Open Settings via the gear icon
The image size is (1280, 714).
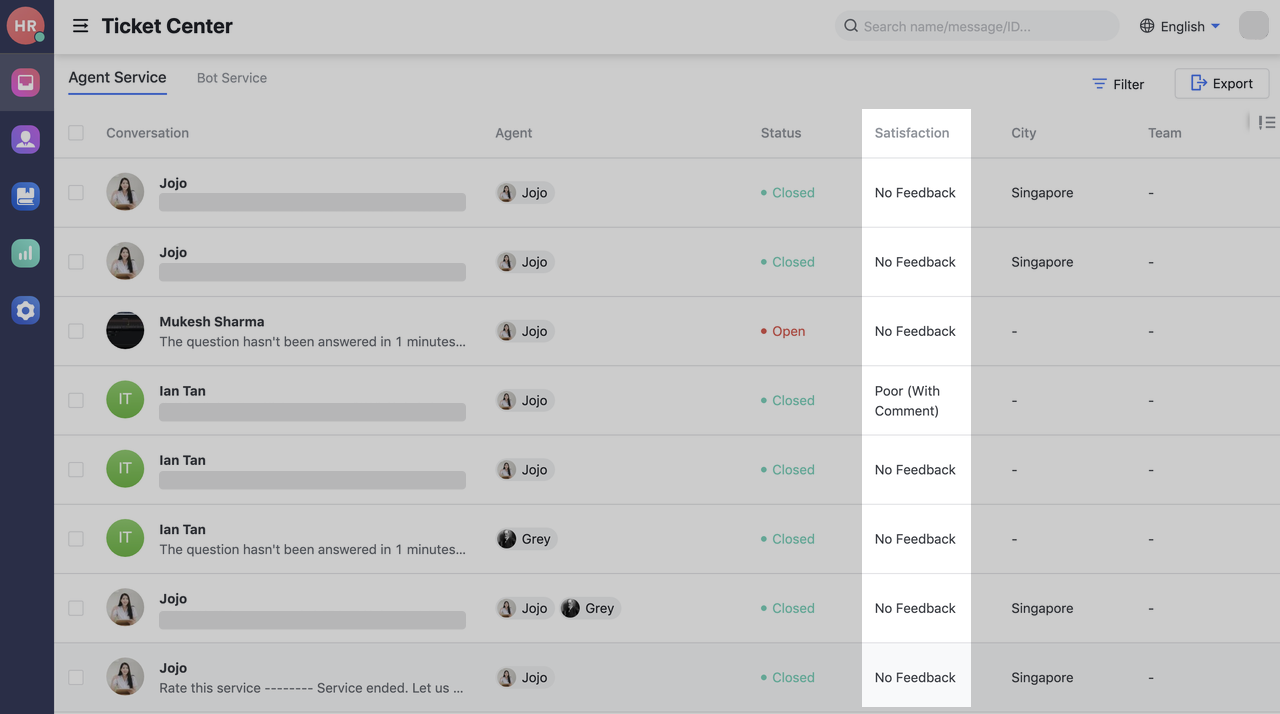pyautogui.click(x=25, y=310)
